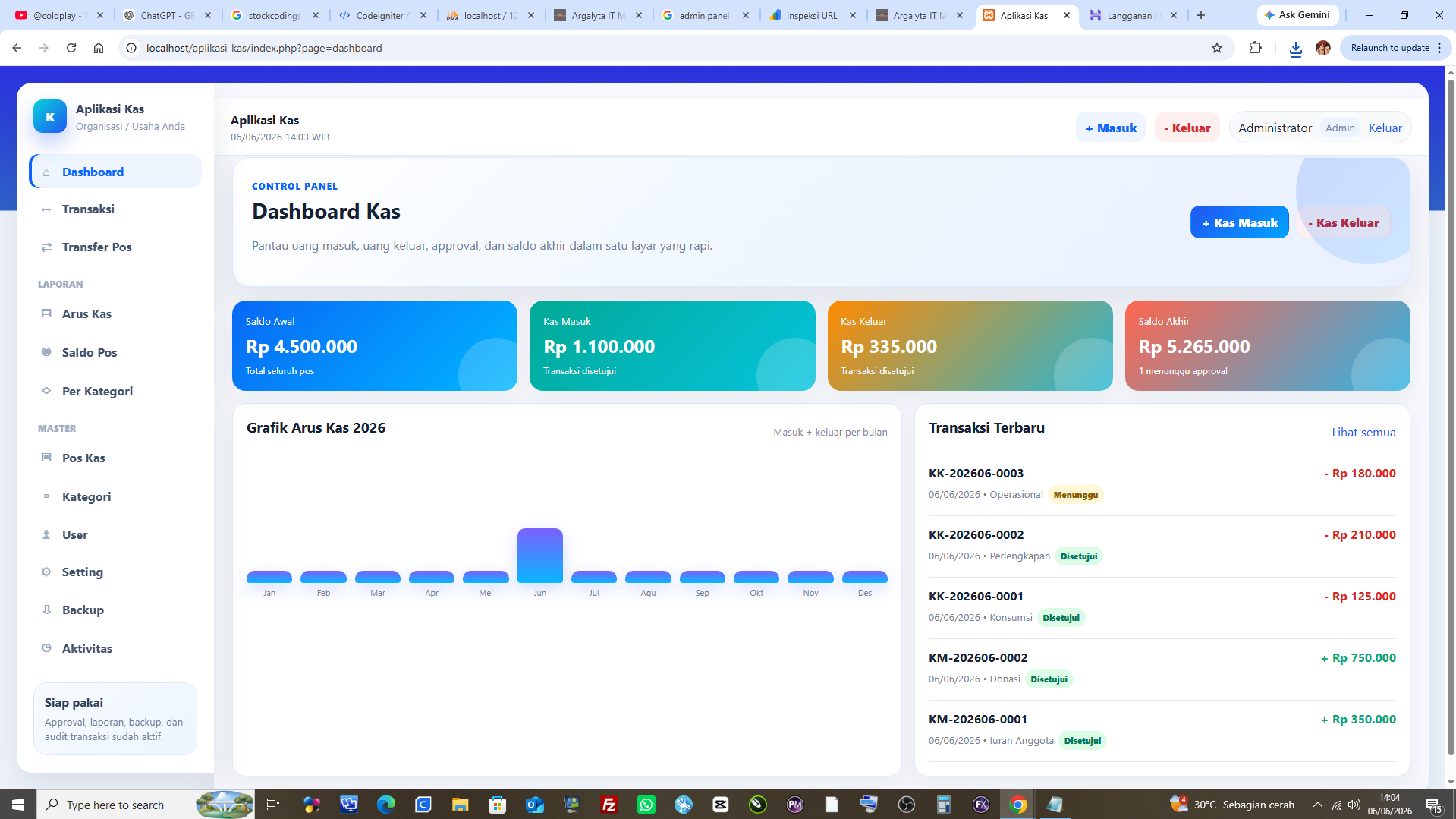The height and width of the screenshot is (819, 1456).
Task: Click the Aktivitas clock icon in sidebar
Action: pos(46,648)
